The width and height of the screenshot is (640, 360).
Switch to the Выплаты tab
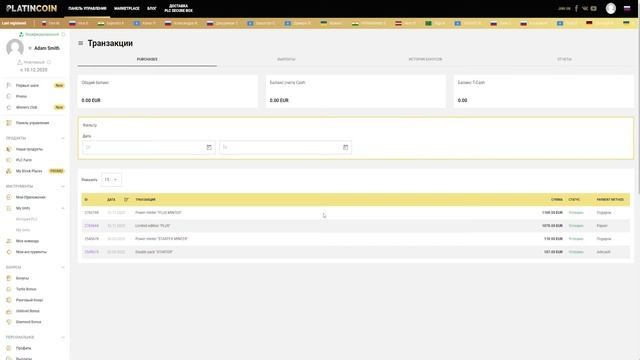click(286, 59)
